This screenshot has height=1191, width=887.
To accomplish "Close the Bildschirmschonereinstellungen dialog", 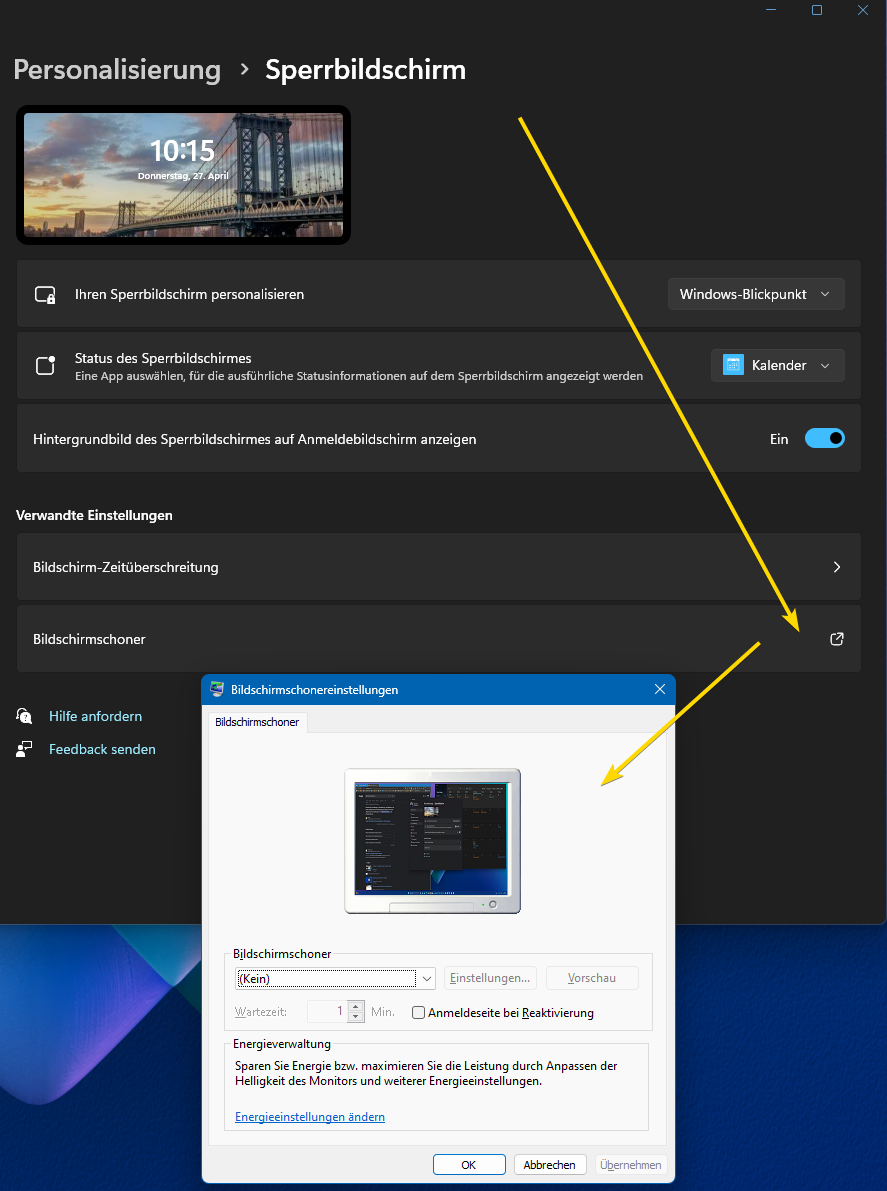I will [x=659, y=690].
